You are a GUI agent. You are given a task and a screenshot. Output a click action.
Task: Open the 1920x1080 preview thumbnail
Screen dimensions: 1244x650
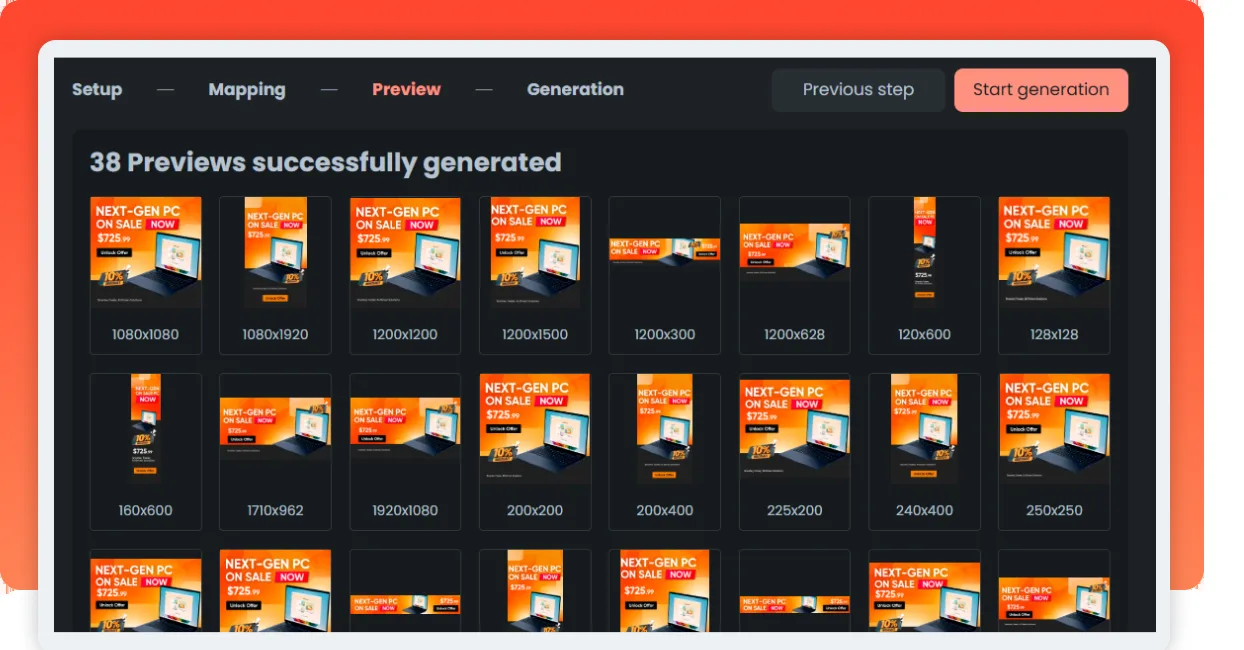(405, 429)
